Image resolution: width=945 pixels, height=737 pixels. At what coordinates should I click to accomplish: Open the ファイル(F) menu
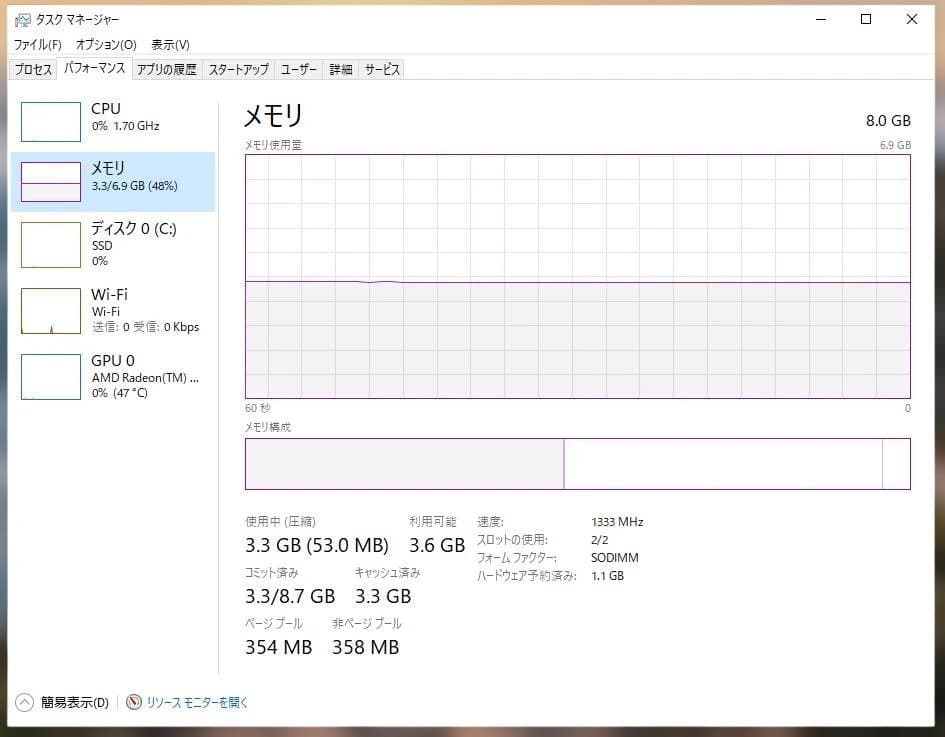[x=37, y=45]
